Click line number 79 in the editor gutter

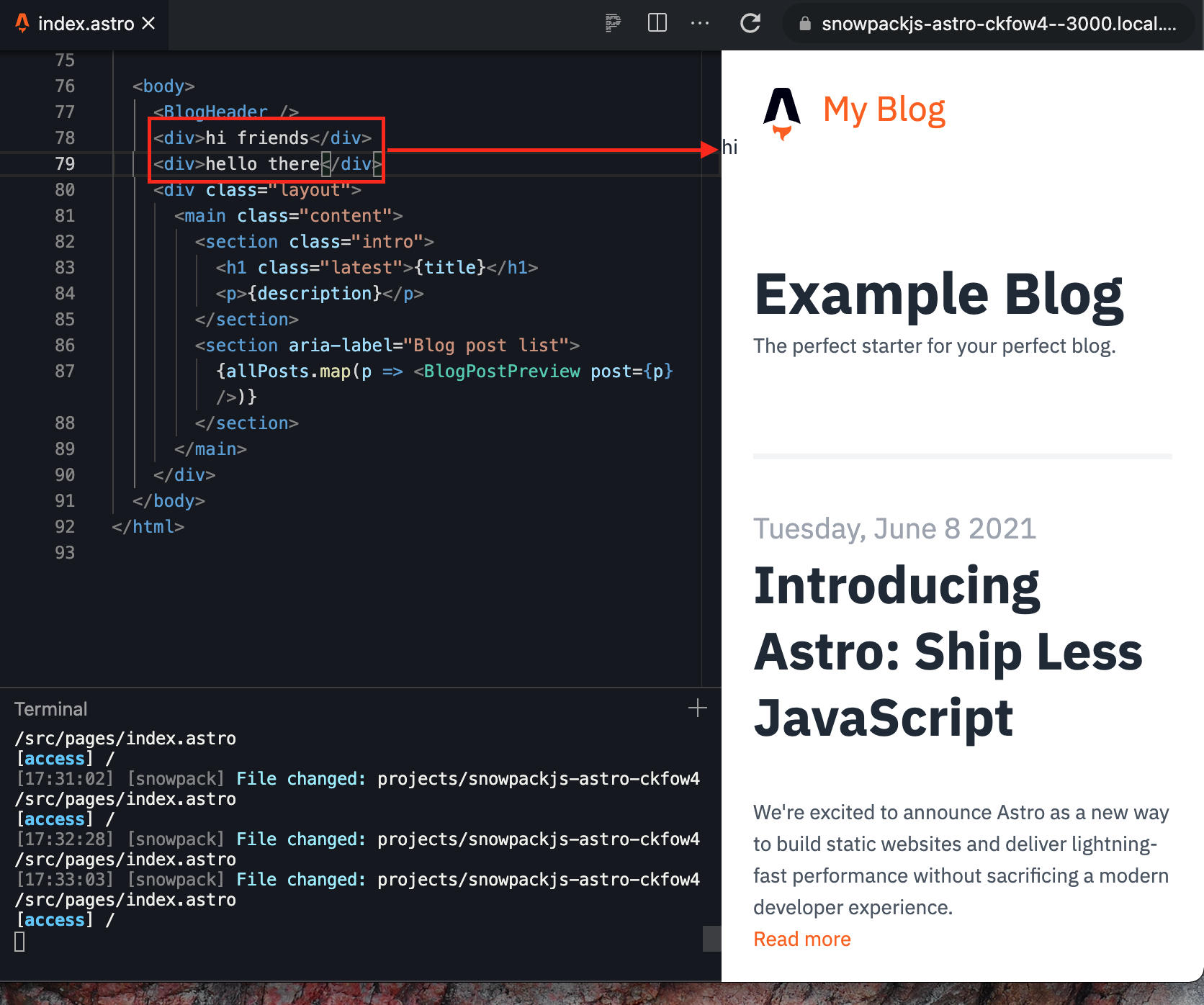pyautogui.click(x=64, y=163)
